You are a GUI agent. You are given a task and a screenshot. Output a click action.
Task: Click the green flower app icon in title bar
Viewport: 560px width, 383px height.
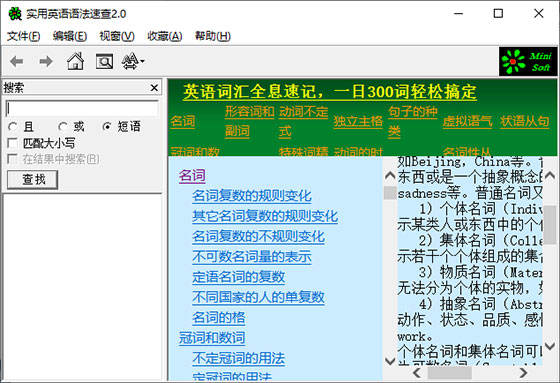15,14
